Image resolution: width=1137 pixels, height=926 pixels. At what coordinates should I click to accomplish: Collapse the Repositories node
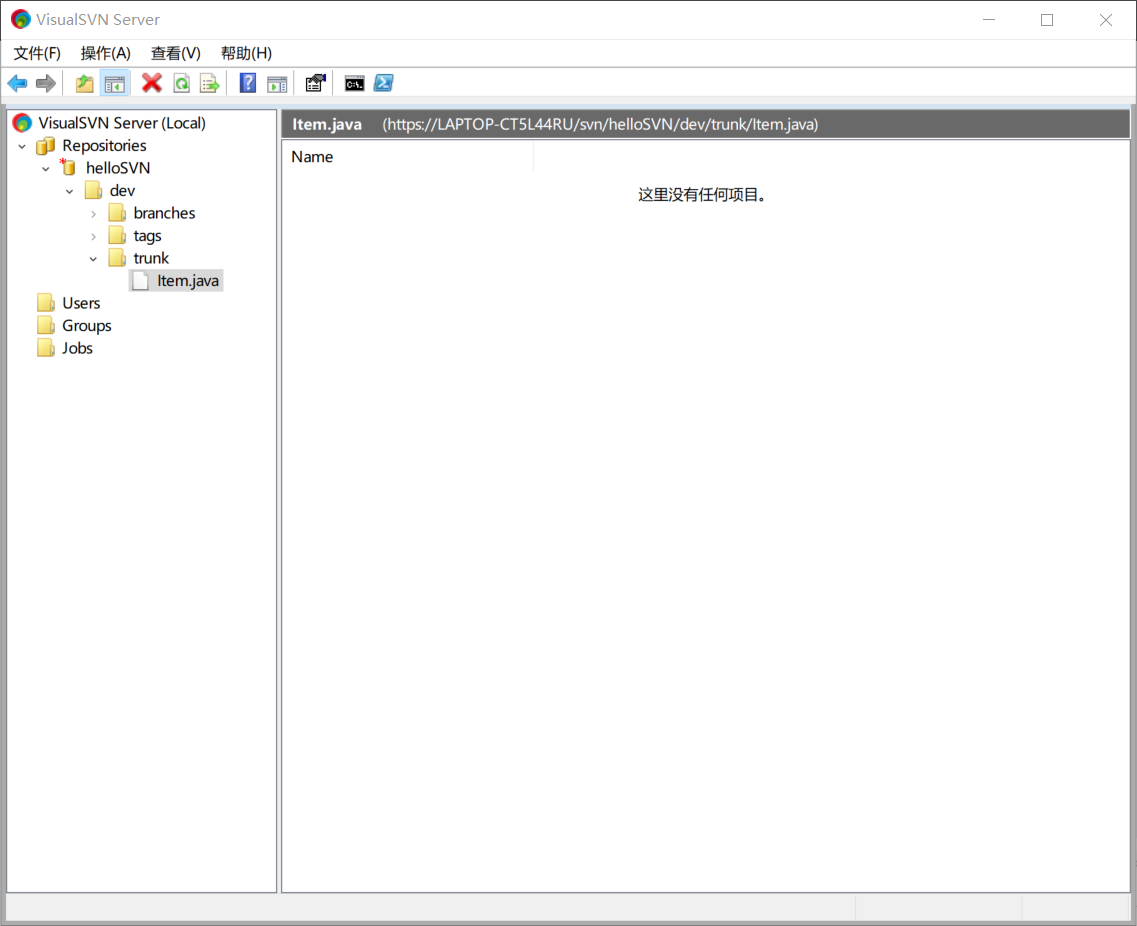pos(22,146)
